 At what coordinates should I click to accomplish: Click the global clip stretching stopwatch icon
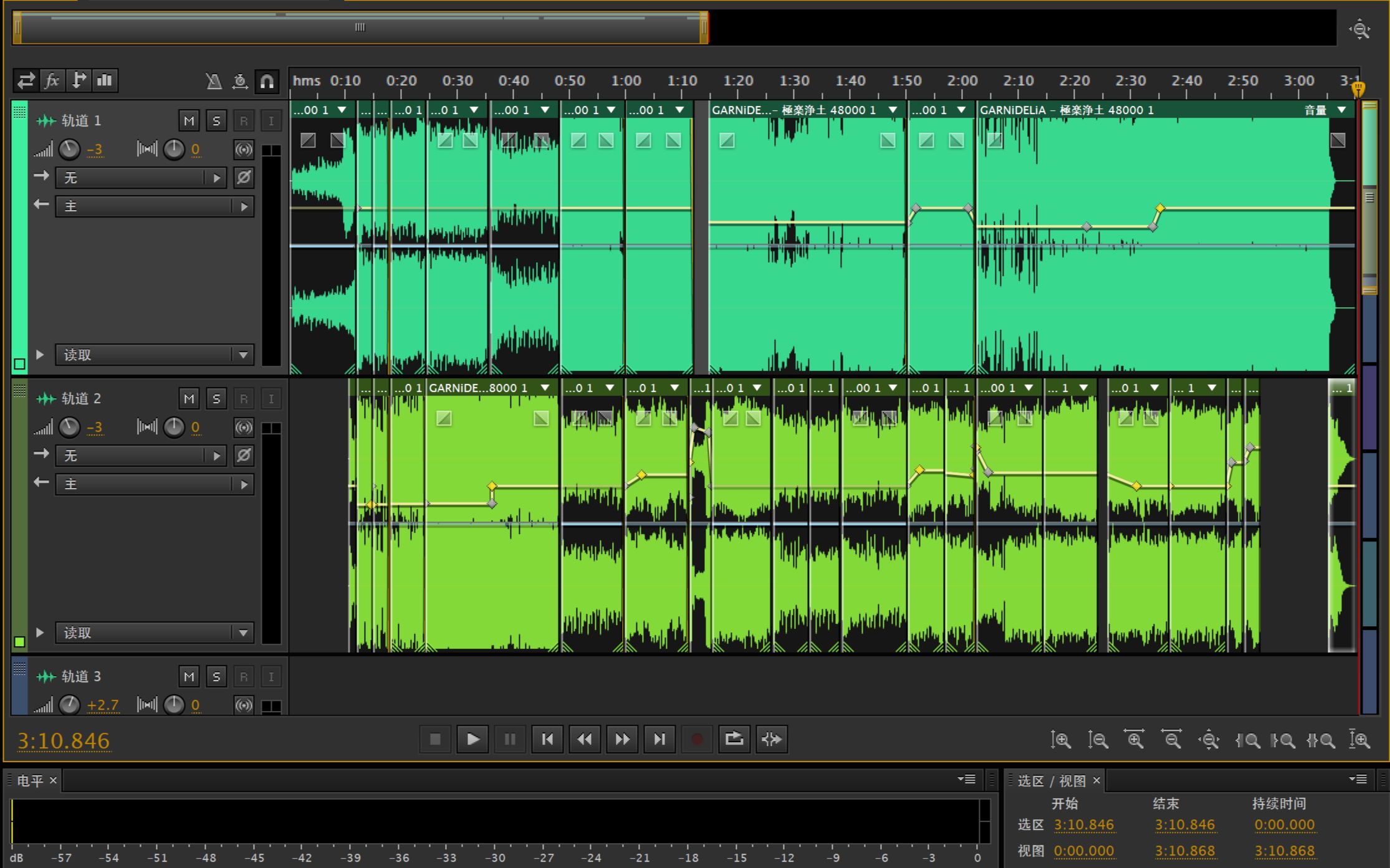click(240, 81)
